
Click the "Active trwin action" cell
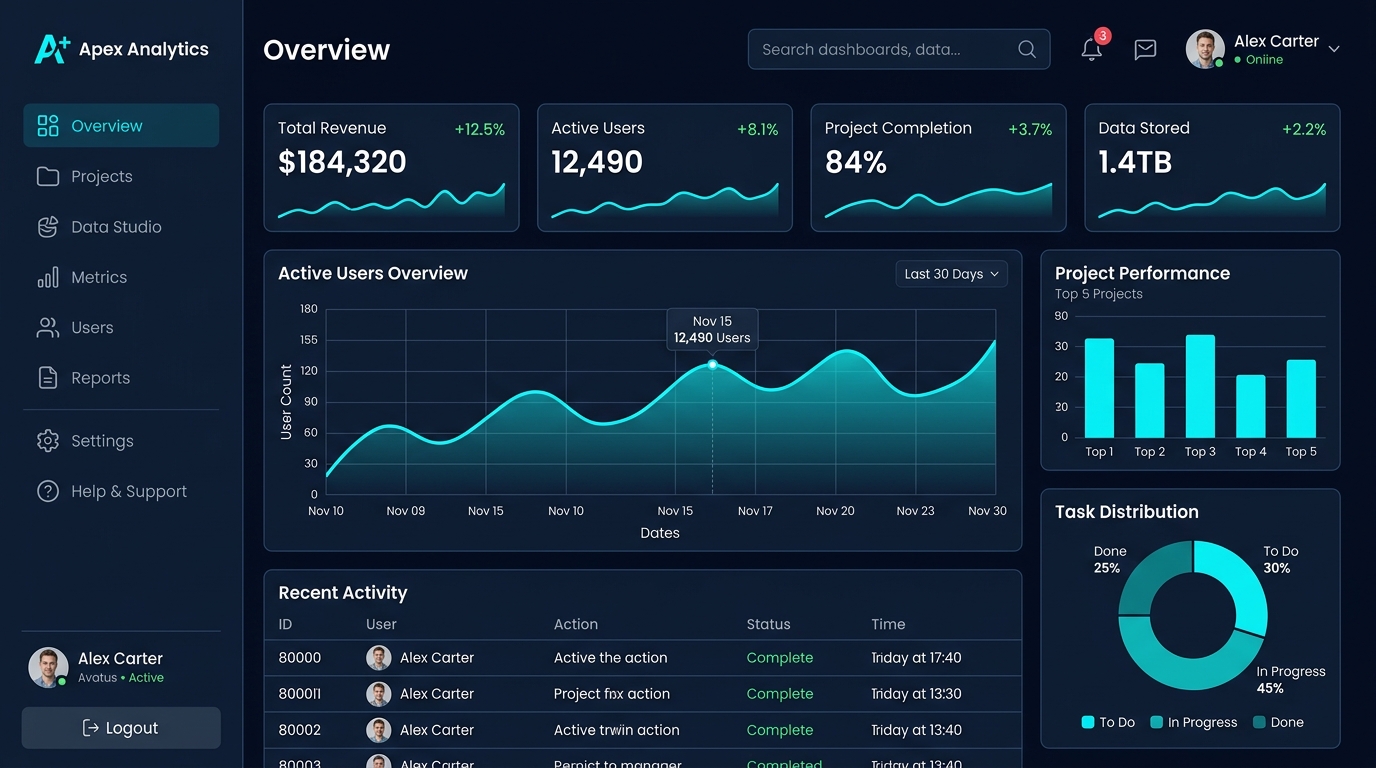[x=617, y=730]
